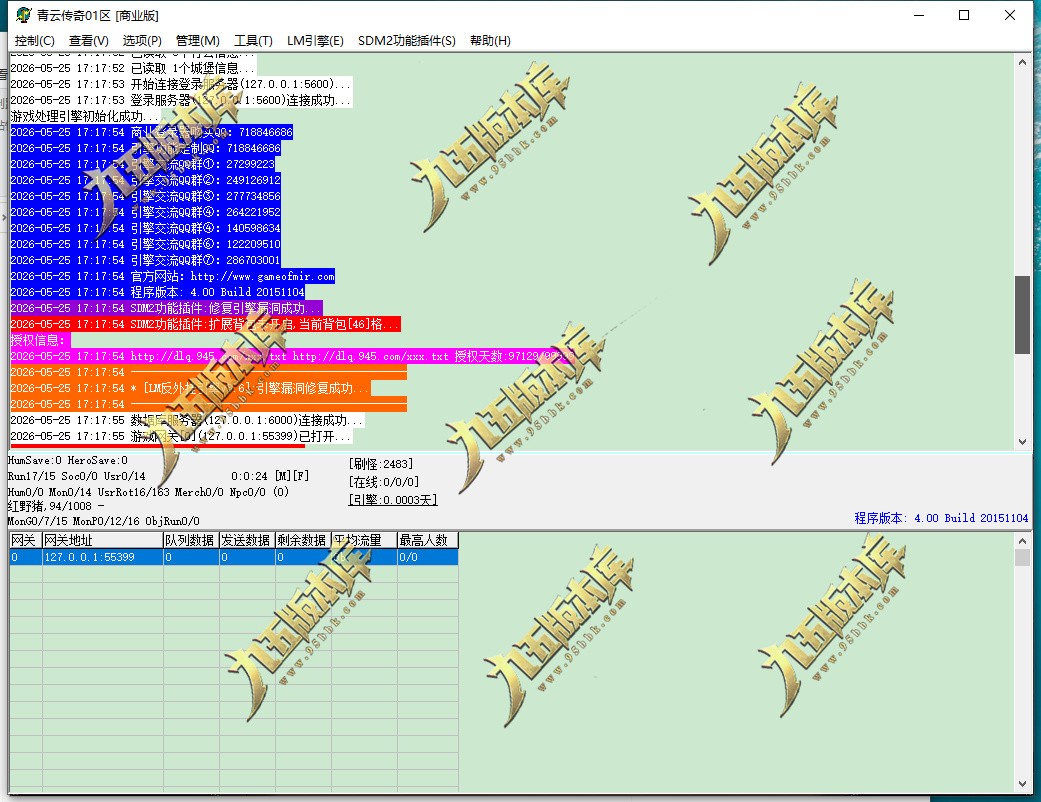Click the 最高人数 column header
Viewport: 1041px width, 802px height.
pyautogui.click(x=428, y=540)
